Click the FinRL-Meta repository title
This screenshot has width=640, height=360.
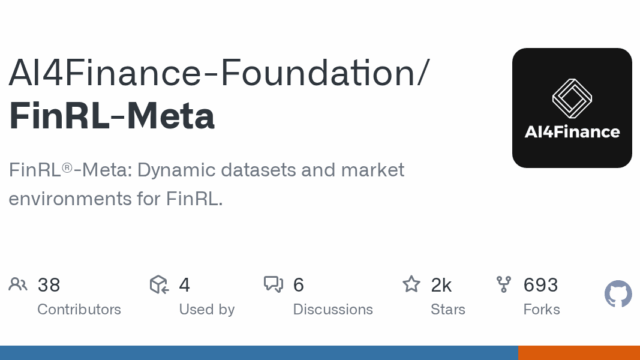coord(111,116)
